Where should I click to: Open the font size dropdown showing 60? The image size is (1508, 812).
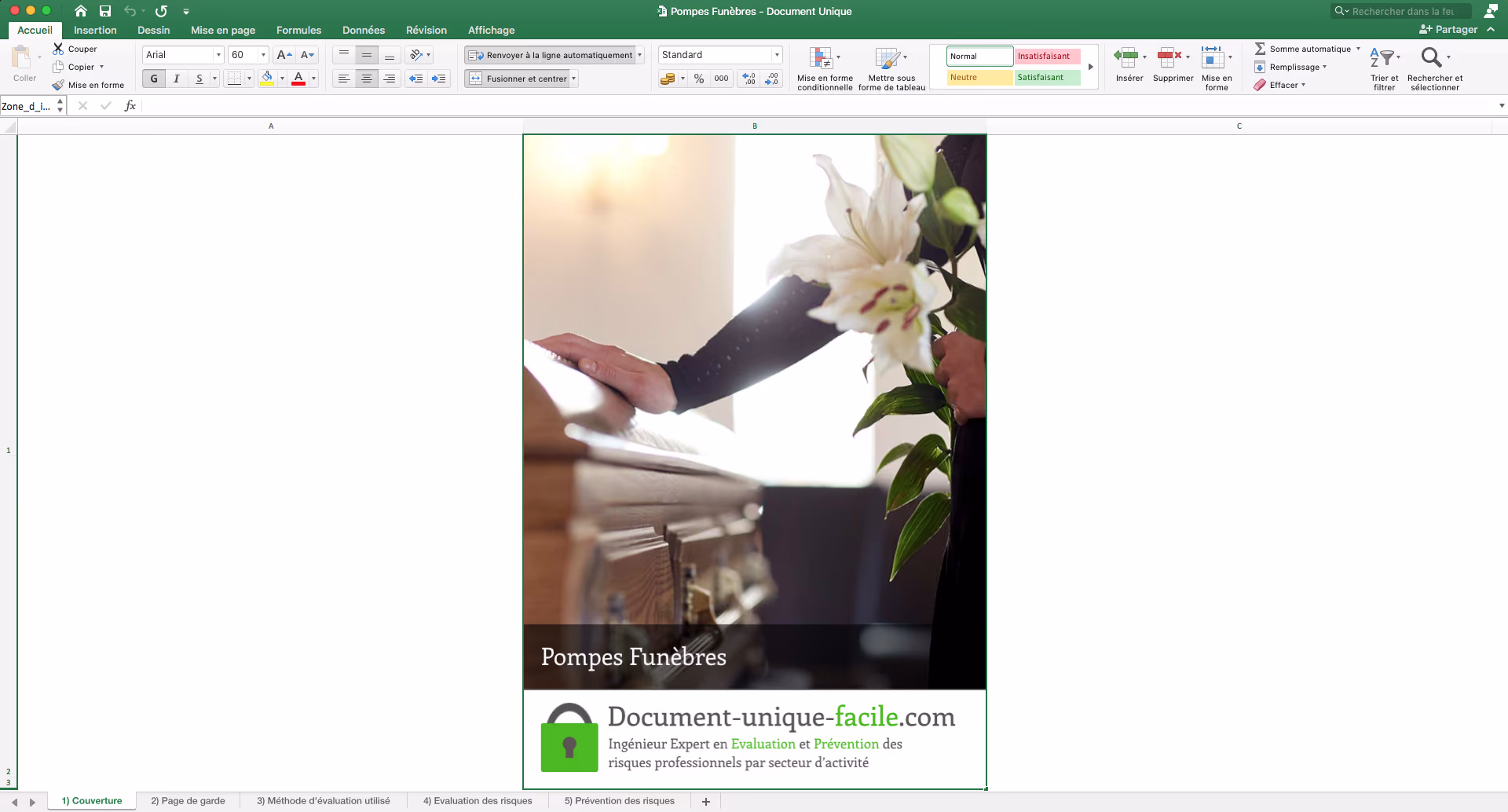click(x=263, y=55)
